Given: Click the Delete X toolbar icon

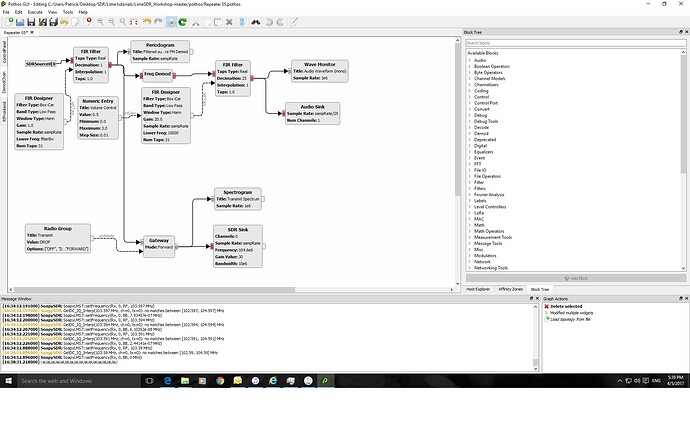Looking at the screenshot, I should pos(229,21).
